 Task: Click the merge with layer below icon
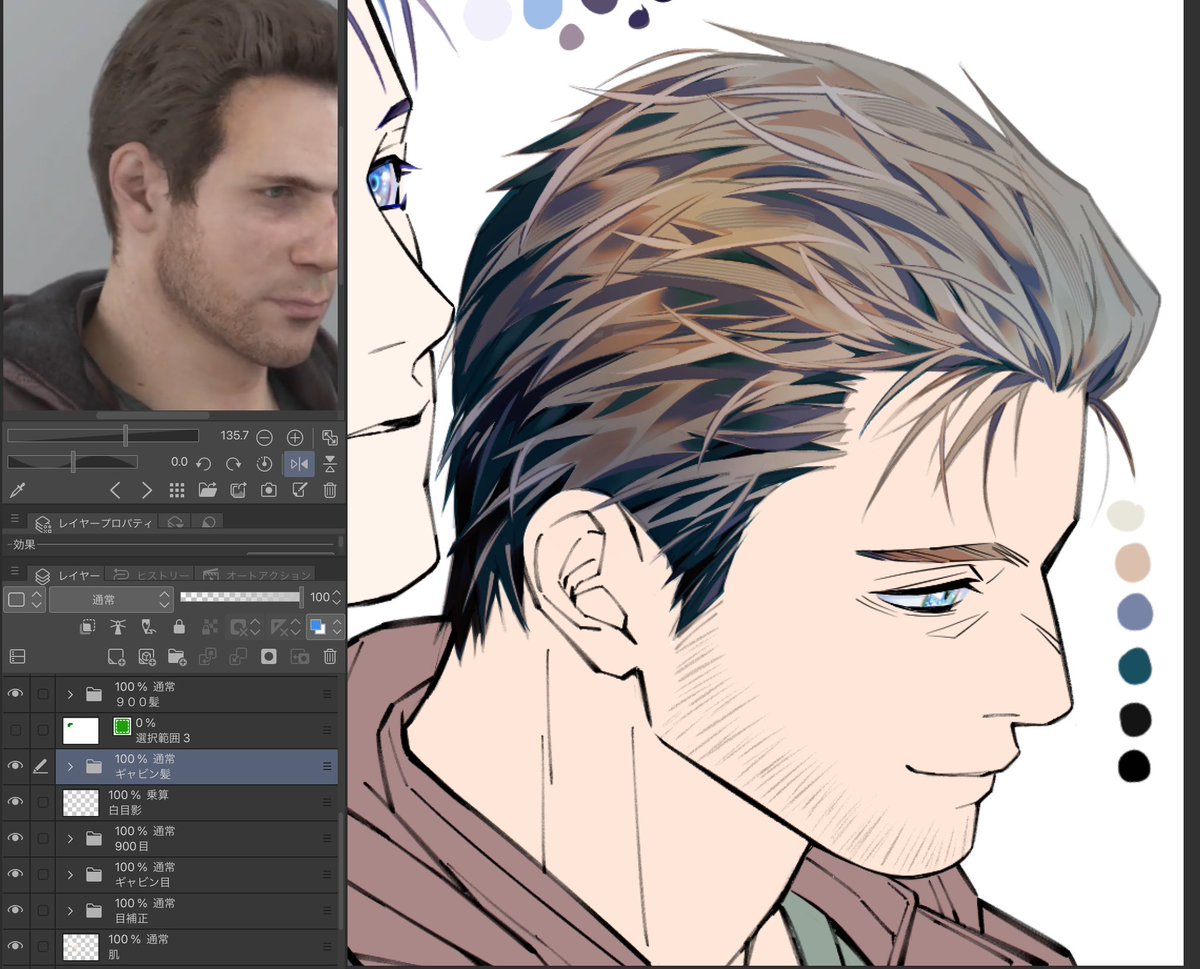(238, 657)
